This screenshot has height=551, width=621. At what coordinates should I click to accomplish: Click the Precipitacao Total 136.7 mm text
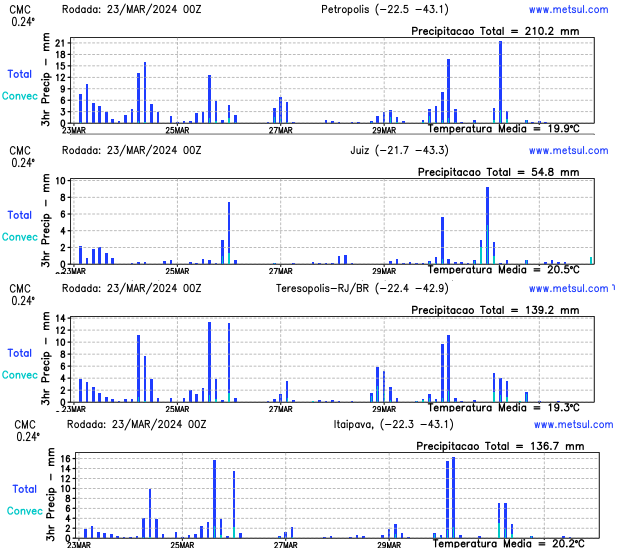coord(499,446)
